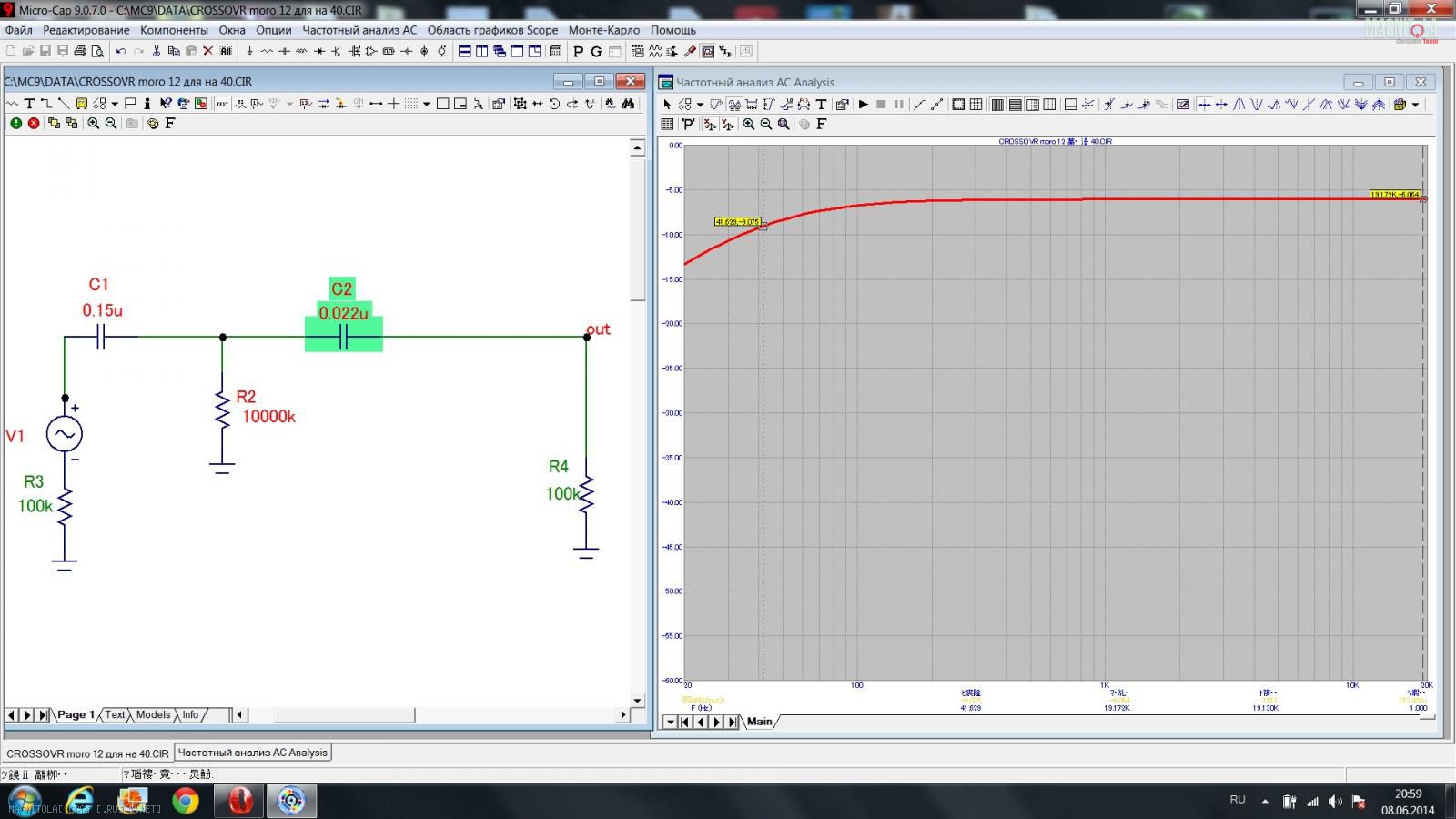Screen dimensions: 1456x819
Task: Select the ground component icon
Action: click(x=249, y=51)
